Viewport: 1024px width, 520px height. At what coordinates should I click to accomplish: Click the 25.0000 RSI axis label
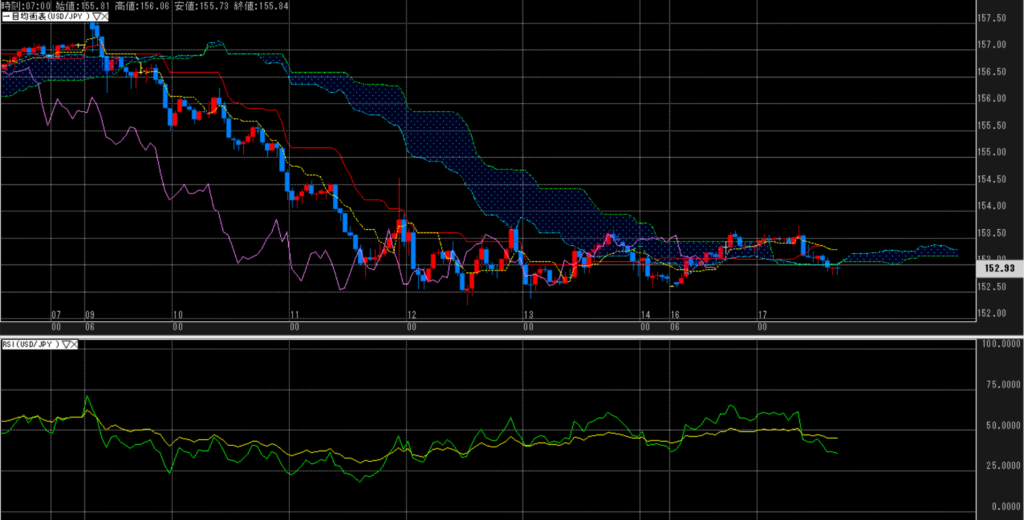[997, 466]
